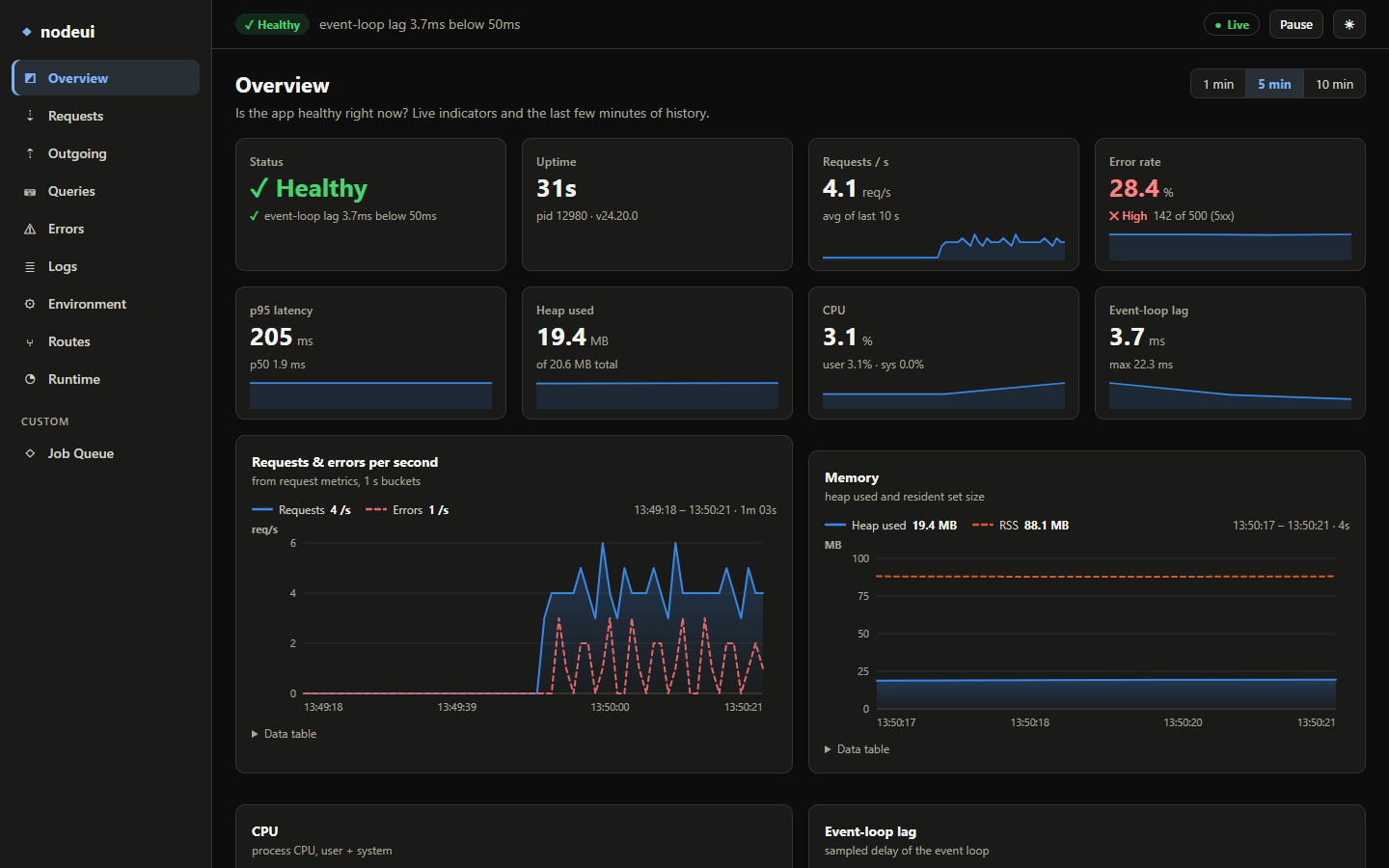Image resolution: width=1389 pixels, height=868 pixels.
Task: Click 'pid 12980 · v24.20.0' text
Action: [587, 216]
